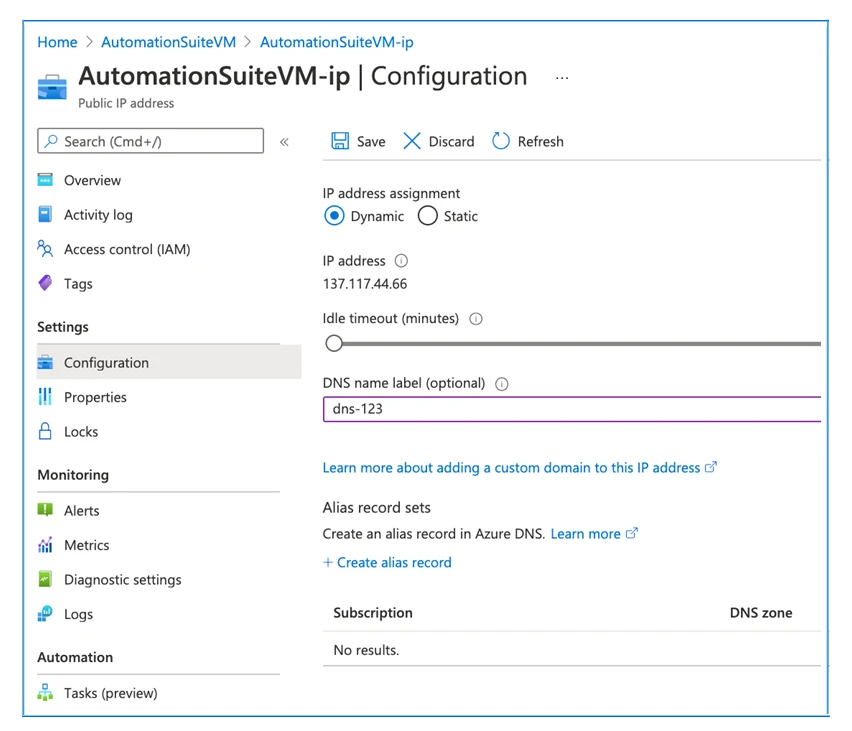Click the Idle timeout slider handle

click(334, 343)
